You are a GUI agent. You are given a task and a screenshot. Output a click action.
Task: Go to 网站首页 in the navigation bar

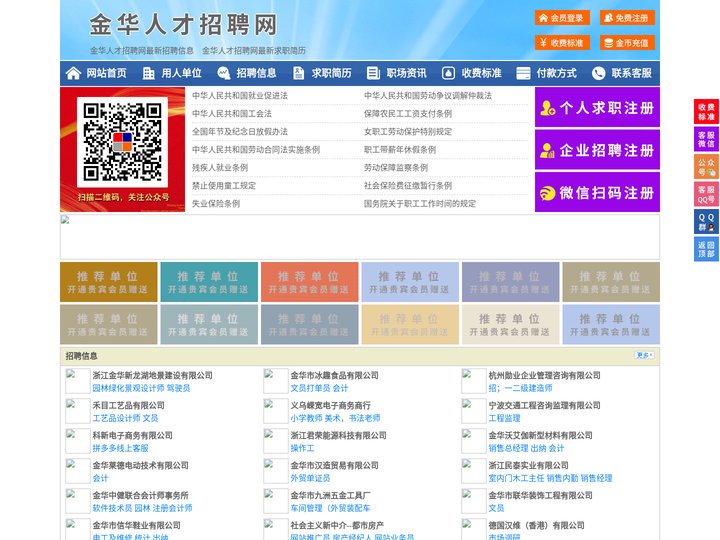107,73
